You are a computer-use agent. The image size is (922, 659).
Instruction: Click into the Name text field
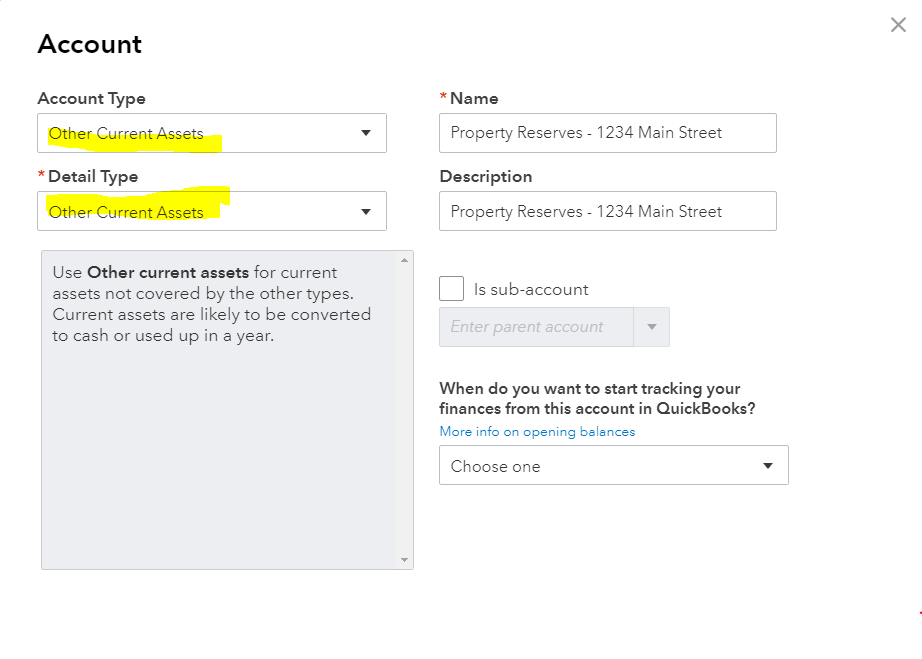pyautogui.click(x=607, y=132)
